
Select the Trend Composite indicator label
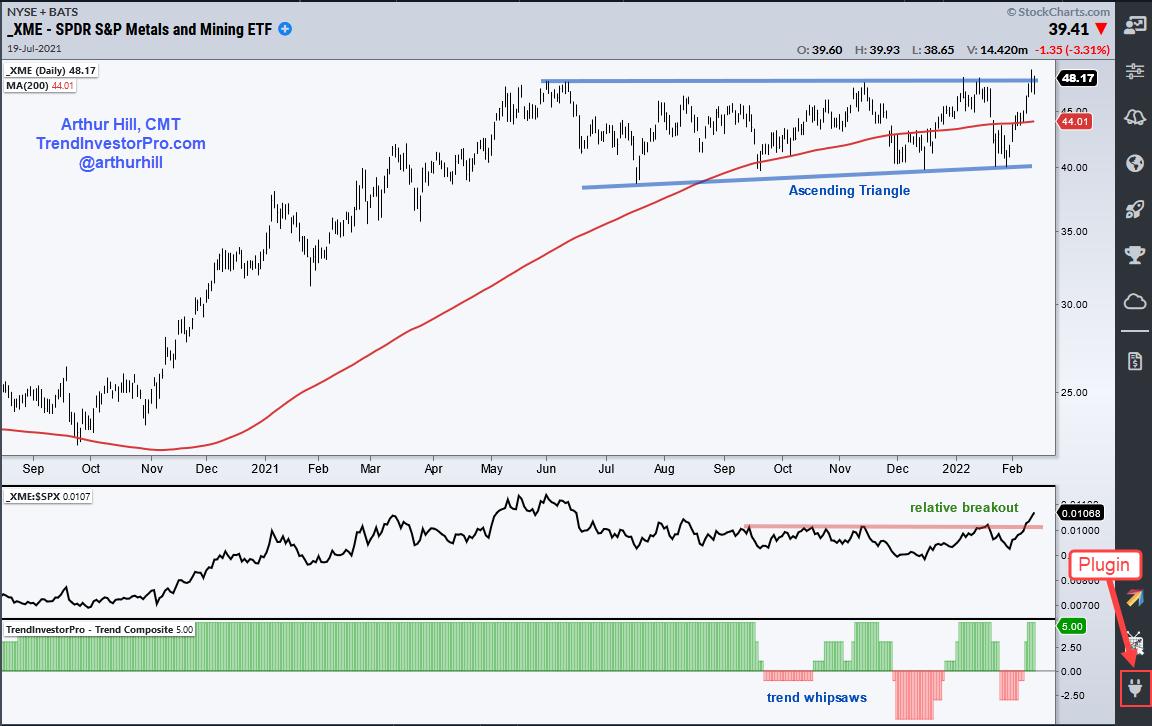[98, 629]
